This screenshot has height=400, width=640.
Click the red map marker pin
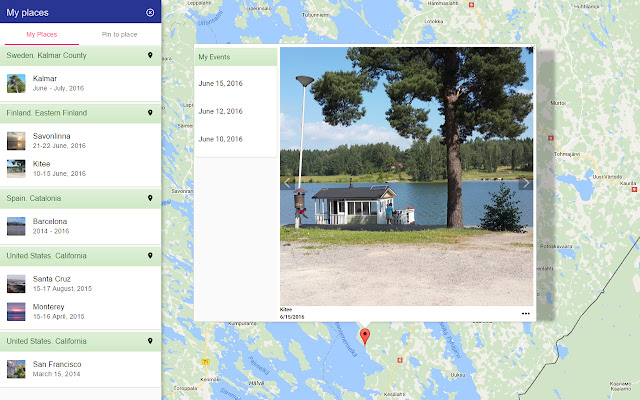(x=365, y=336)
